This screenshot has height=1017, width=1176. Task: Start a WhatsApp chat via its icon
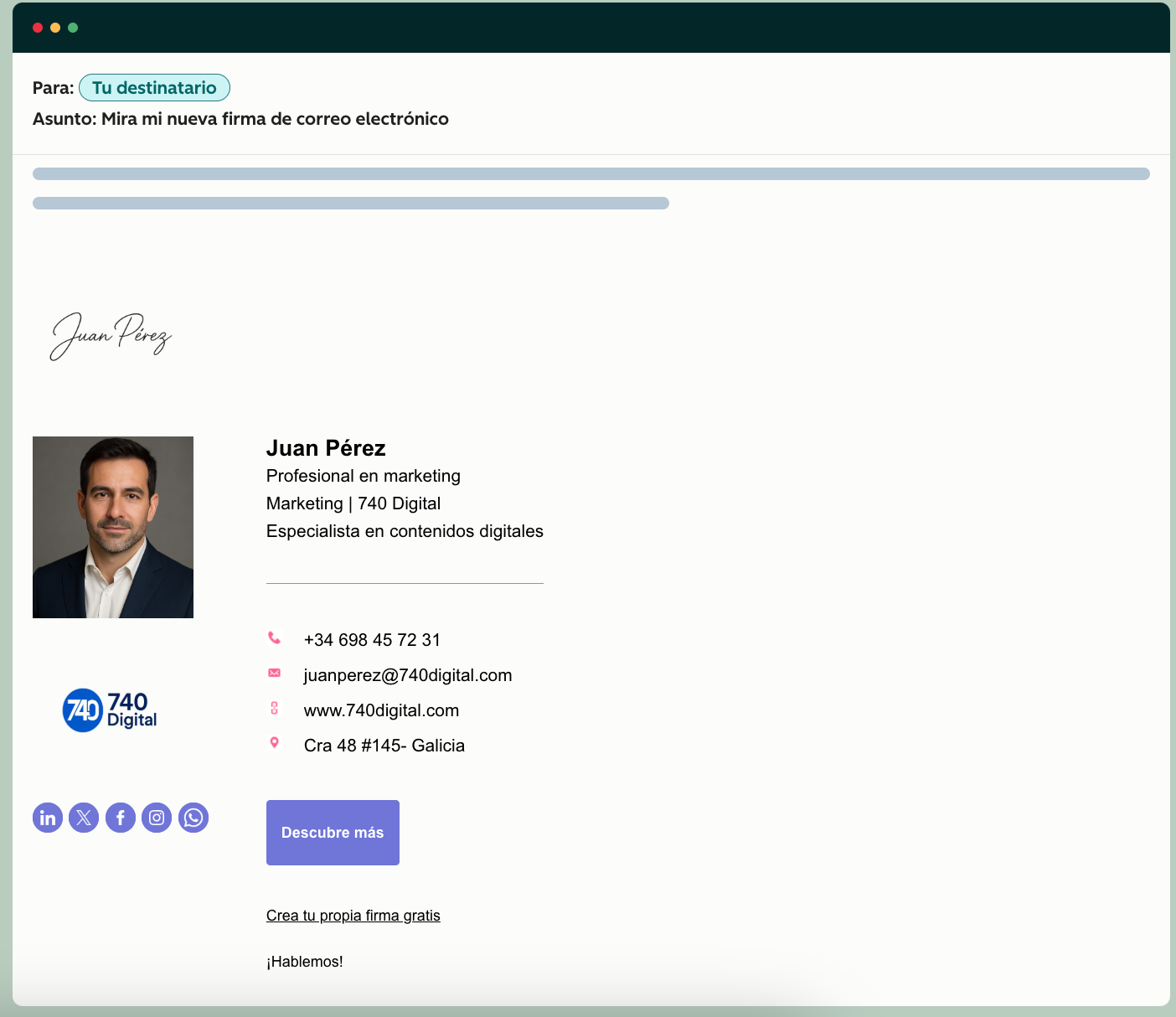(193, 818)
